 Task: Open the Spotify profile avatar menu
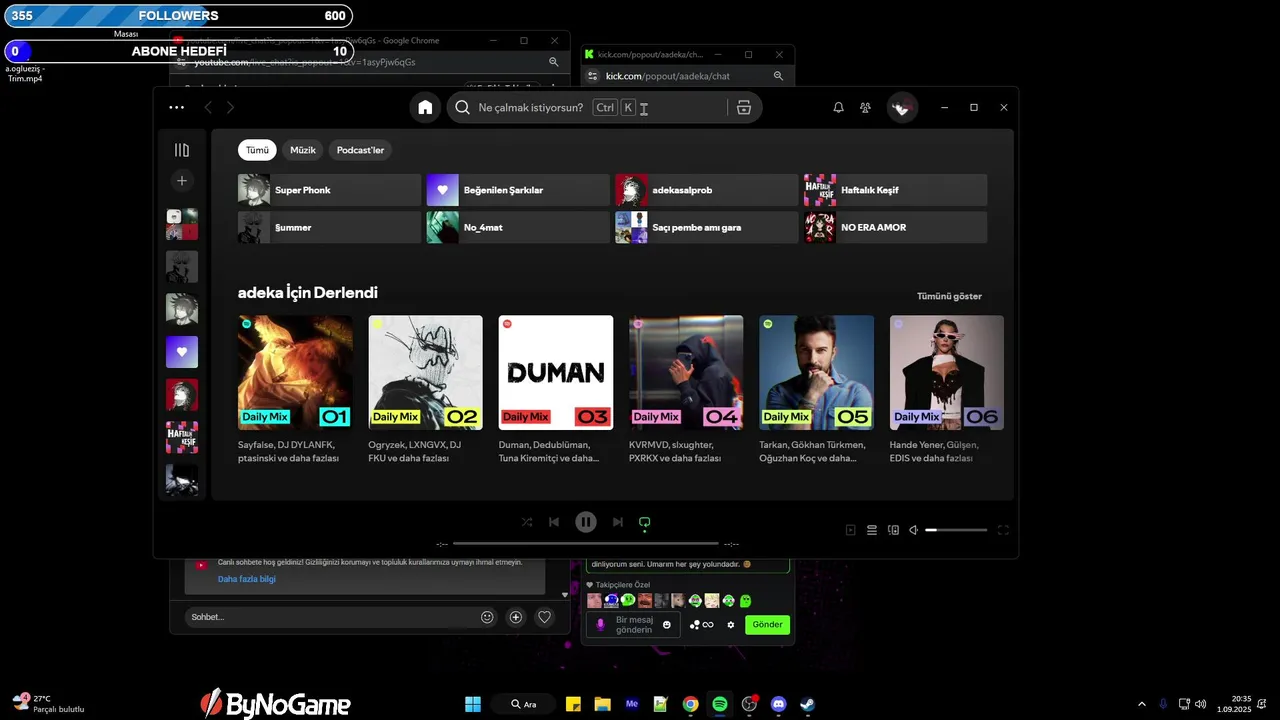(902, 108)
